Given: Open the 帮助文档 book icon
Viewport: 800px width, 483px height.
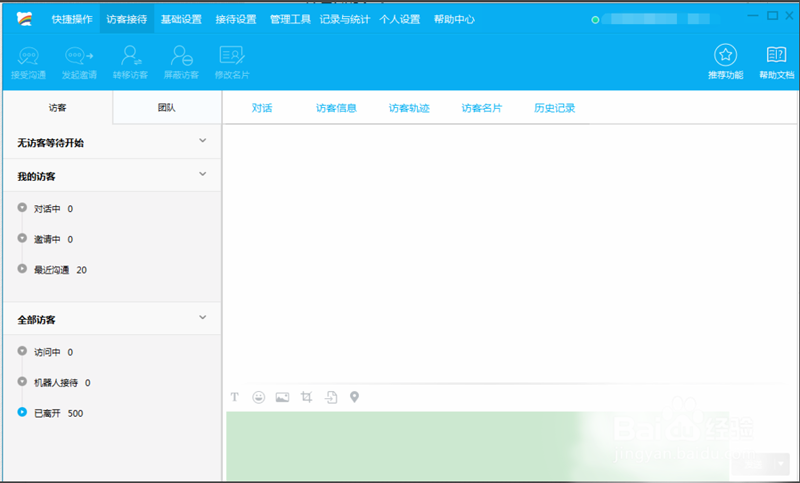Looking at the screenshot, I should click(x=776, y=55).
